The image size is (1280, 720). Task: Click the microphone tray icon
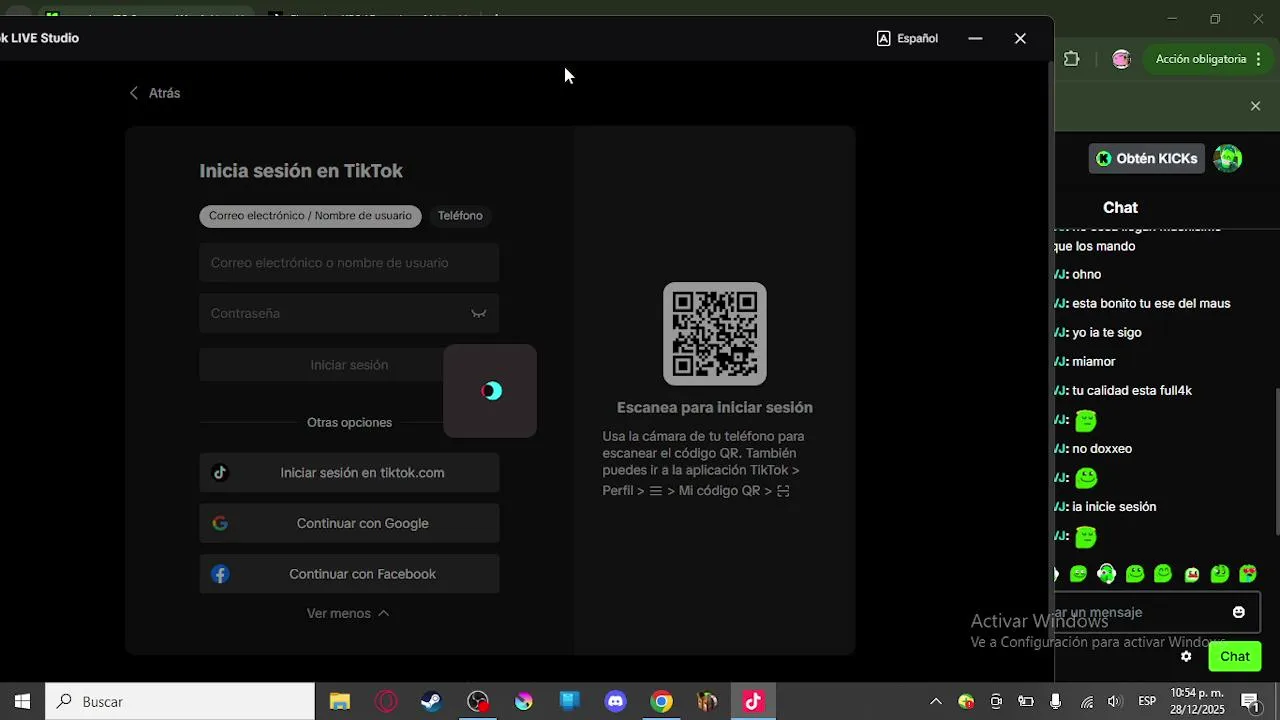pyautogui.click(x=1056, y=702)
